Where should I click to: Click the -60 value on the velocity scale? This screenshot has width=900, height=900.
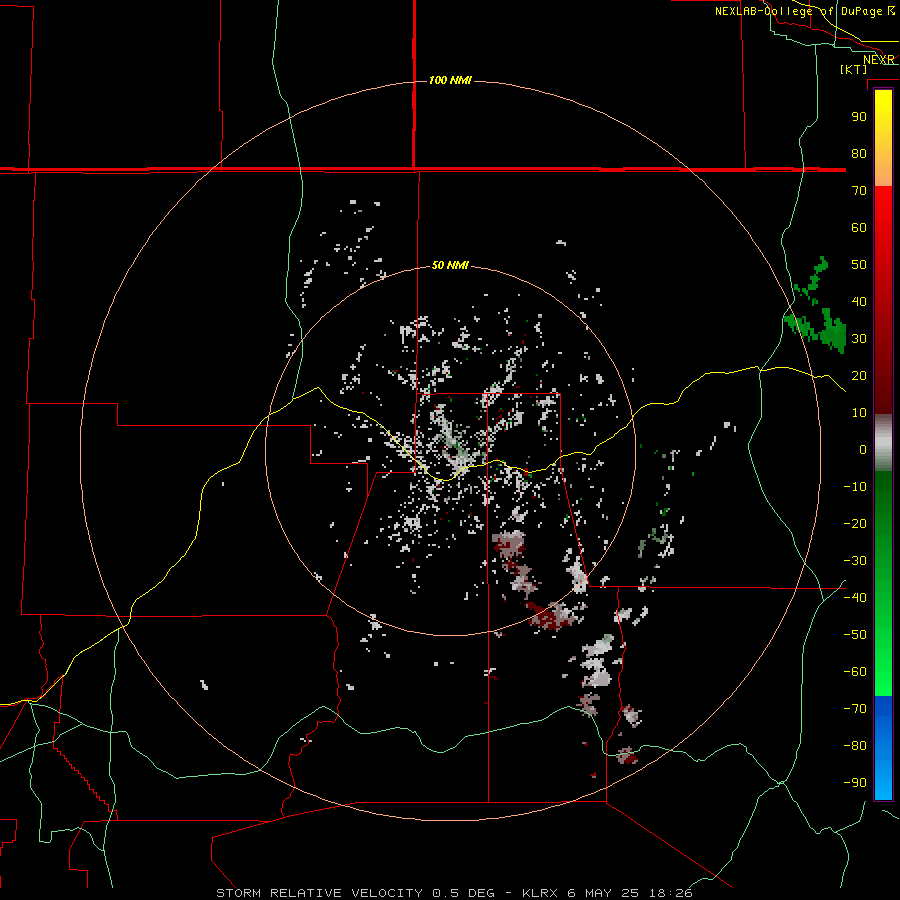click(855, 672)
